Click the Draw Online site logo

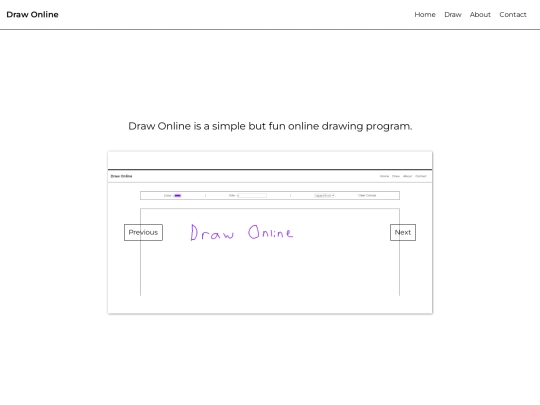(x=32, y=14)
